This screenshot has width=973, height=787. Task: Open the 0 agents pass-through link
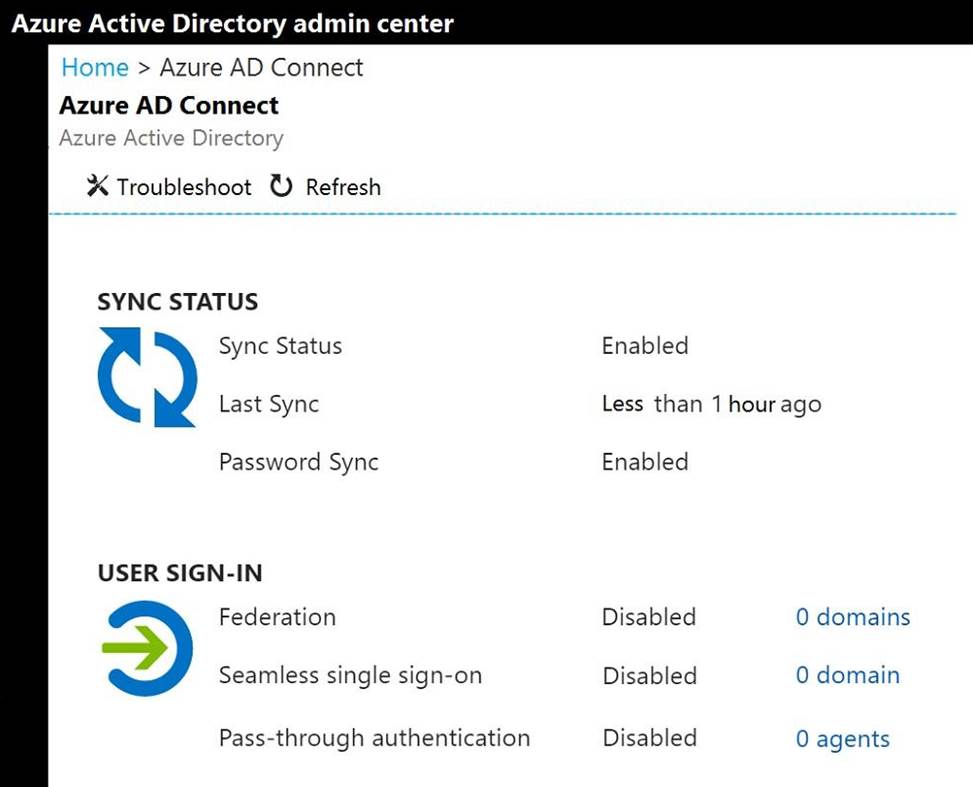pyautogui.click(x=842, y=739)
